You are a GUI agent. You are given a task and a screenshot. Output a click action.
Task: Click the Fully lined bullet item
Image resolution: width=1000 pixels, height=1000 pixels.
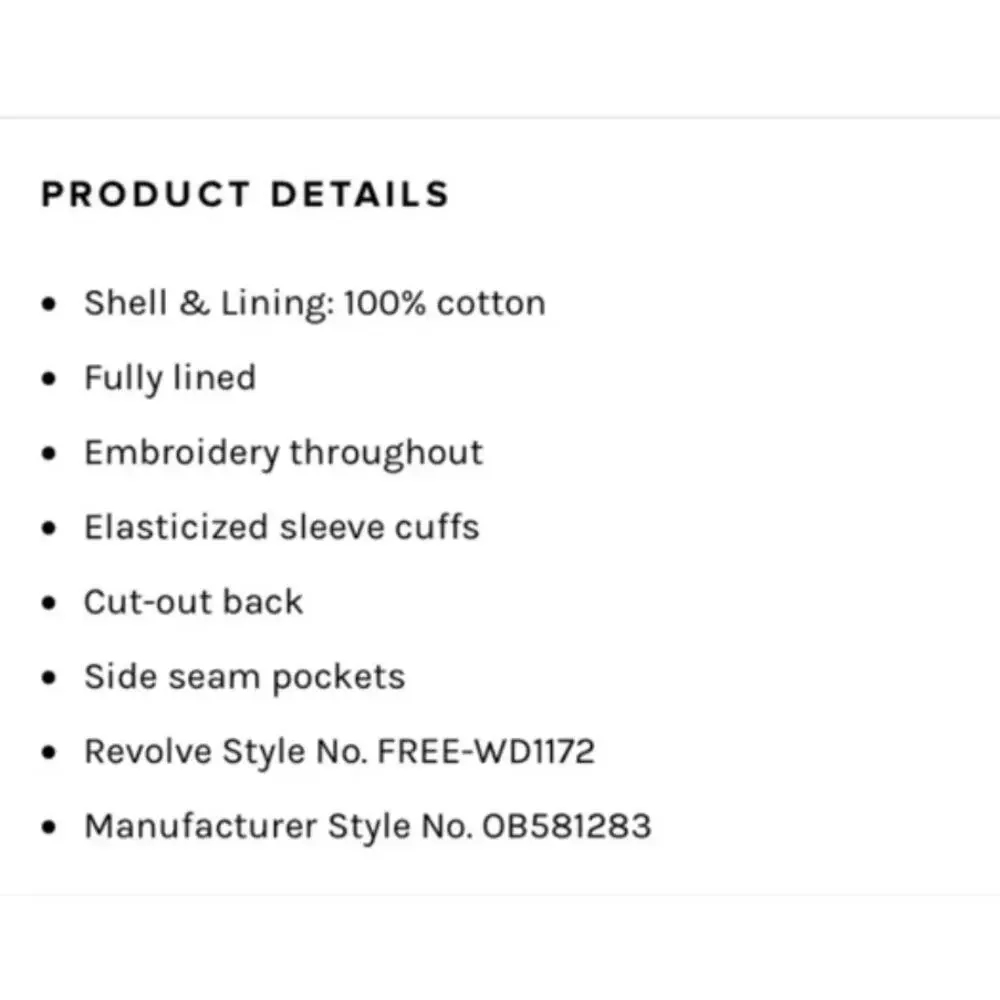[170, 378]
